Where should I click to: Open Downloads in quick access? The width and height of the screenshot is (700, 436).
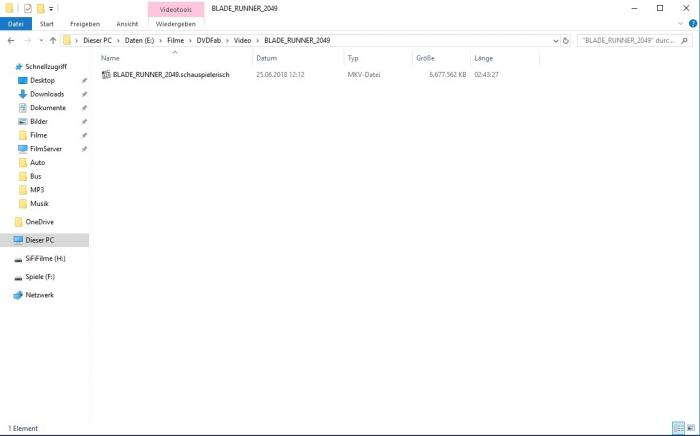tap(47, 94)
